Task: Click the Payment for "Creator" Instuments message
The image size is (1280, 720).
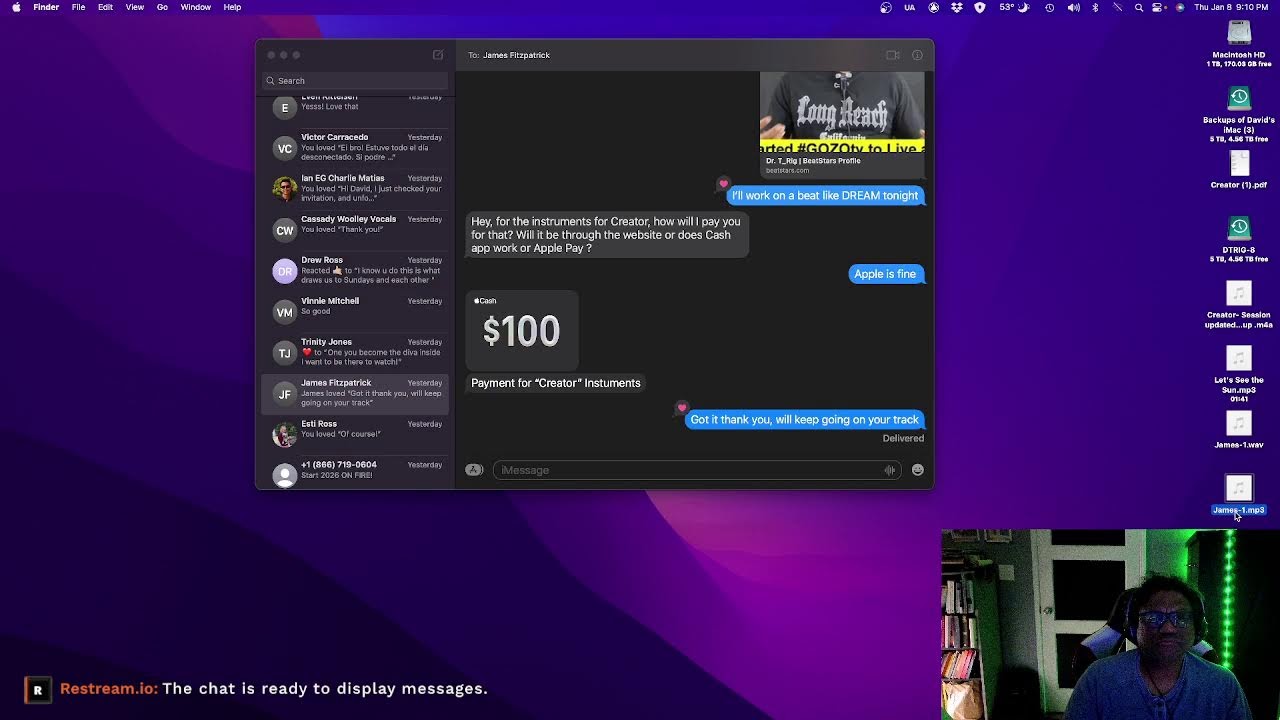Action: 555,383
